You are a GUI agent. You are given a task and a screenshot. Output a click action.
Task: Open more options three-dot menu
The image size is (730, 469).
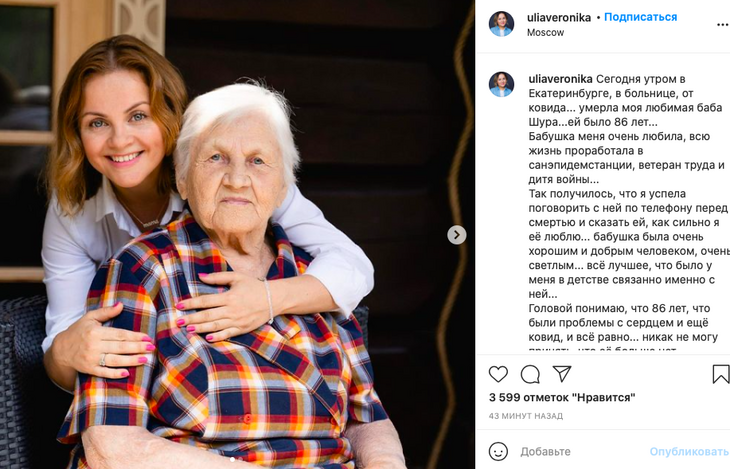tap(723, 24)
